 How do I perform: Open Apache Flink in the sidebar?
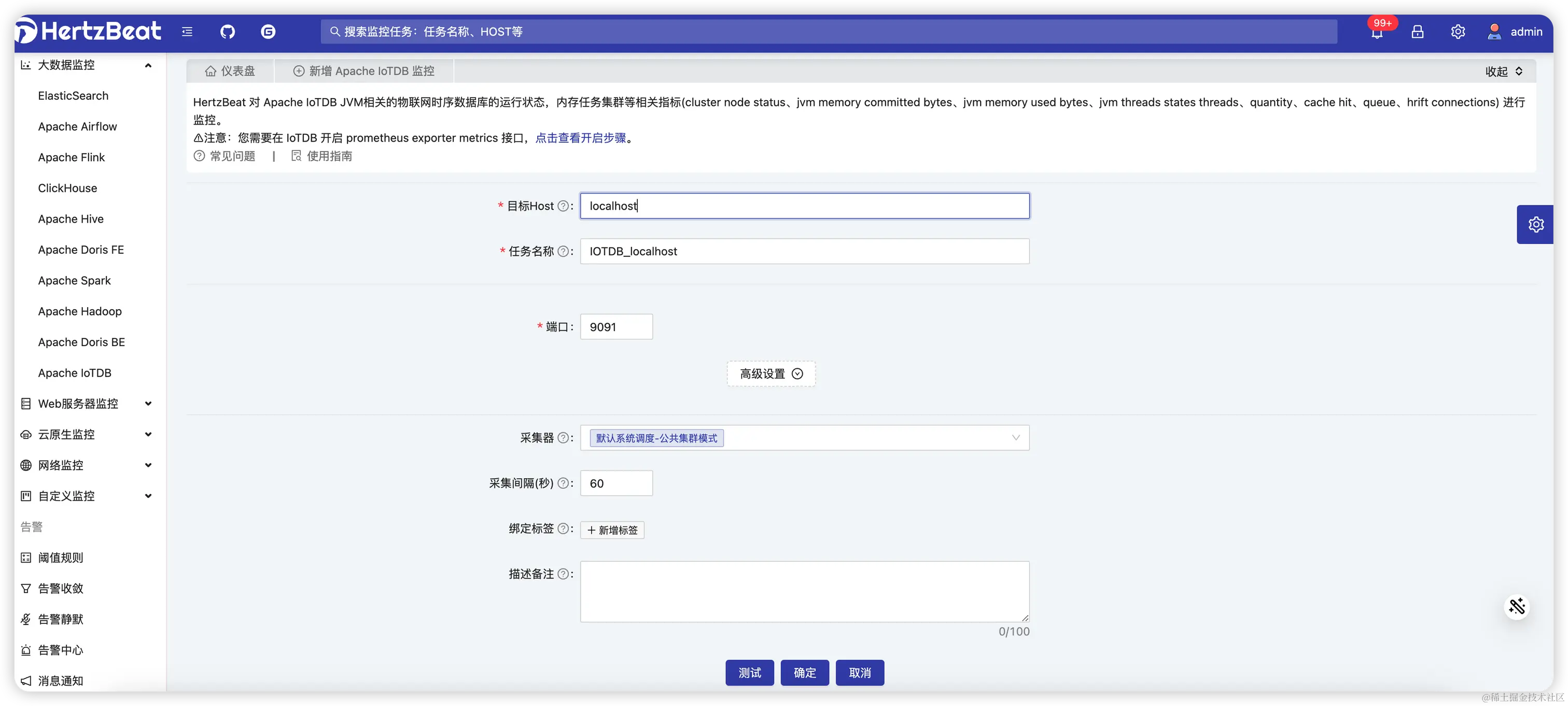[x=71, y=157]
